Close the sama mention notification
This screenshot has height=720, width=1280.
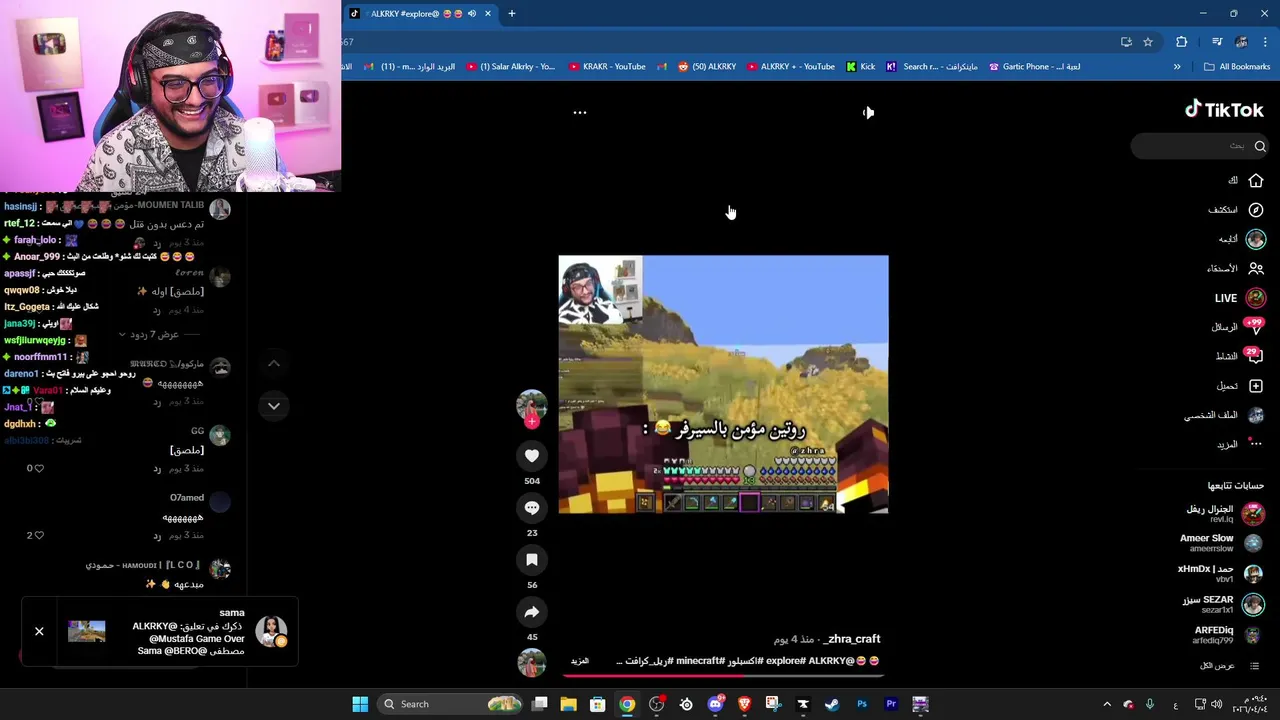point(39,632)
